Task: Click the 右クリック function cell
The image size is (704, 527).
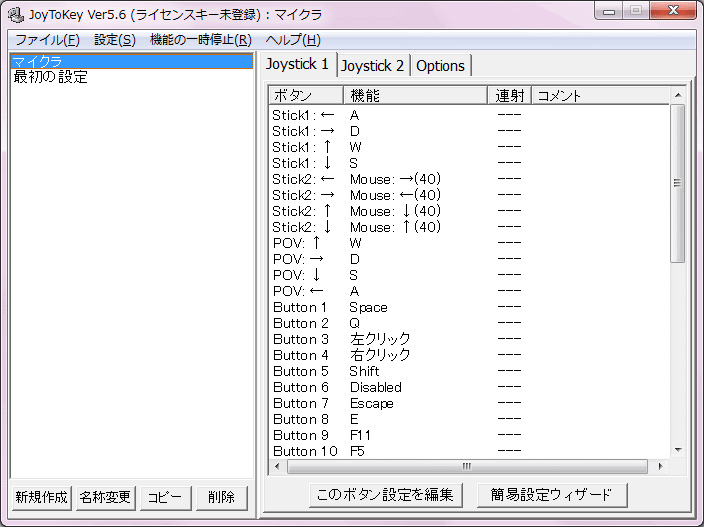Action: click(380, 355)
